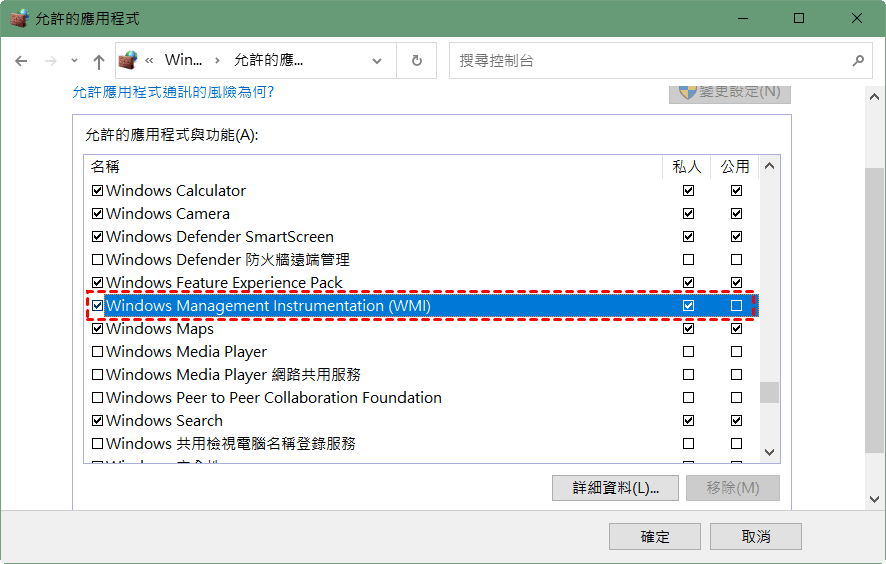Uncheck the Windows Calculator checkbox

pos(97,190)
